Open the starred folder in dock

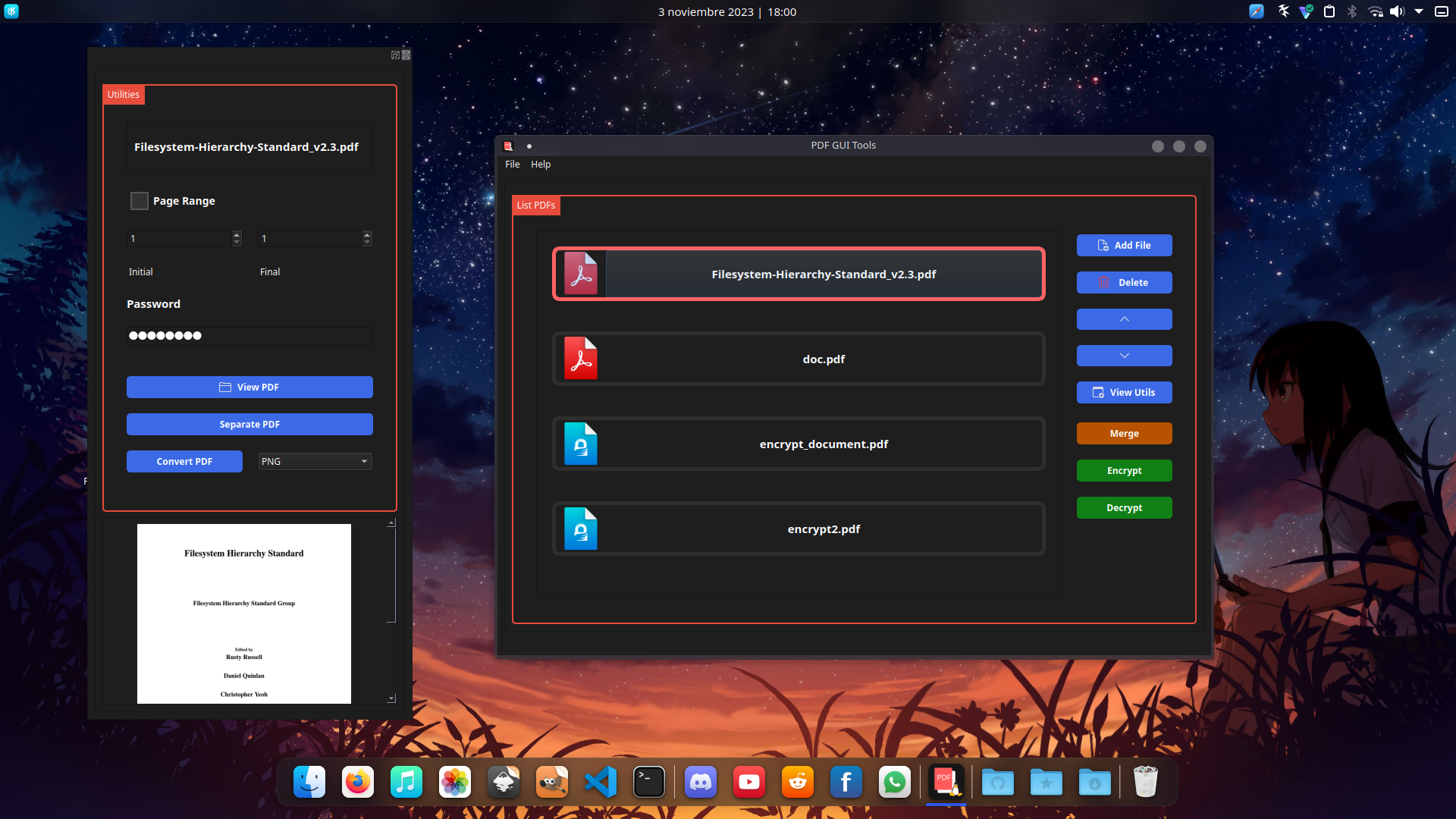[1046, 782]
